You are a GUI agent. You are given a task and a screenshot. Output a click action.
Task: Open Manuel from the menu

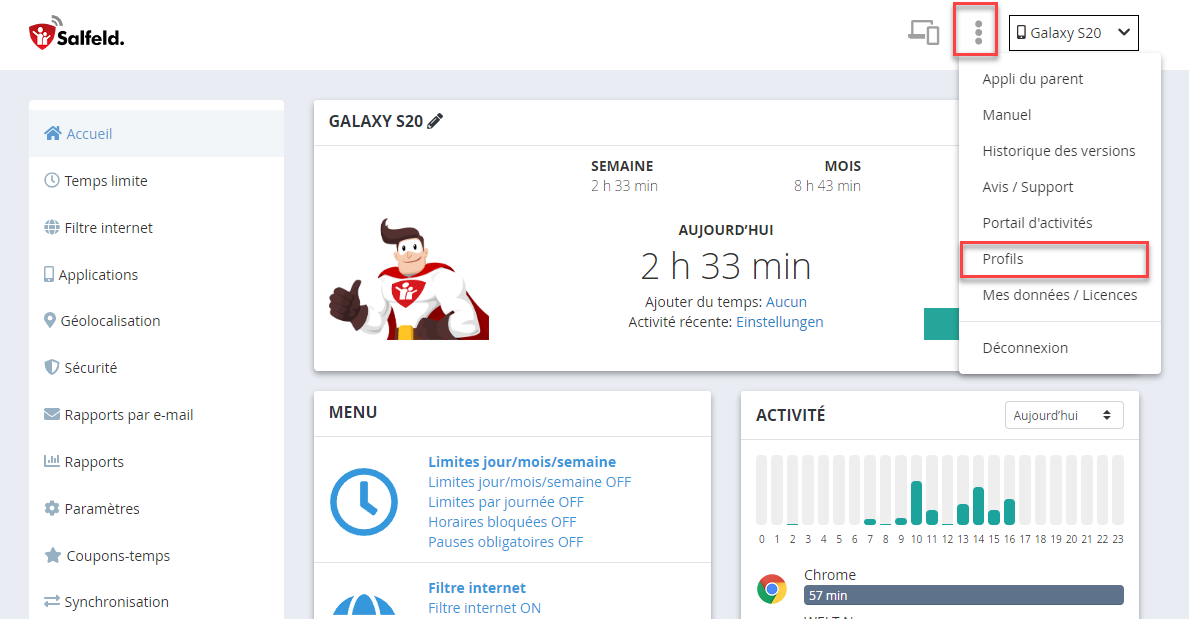[x=1006, y=115]
